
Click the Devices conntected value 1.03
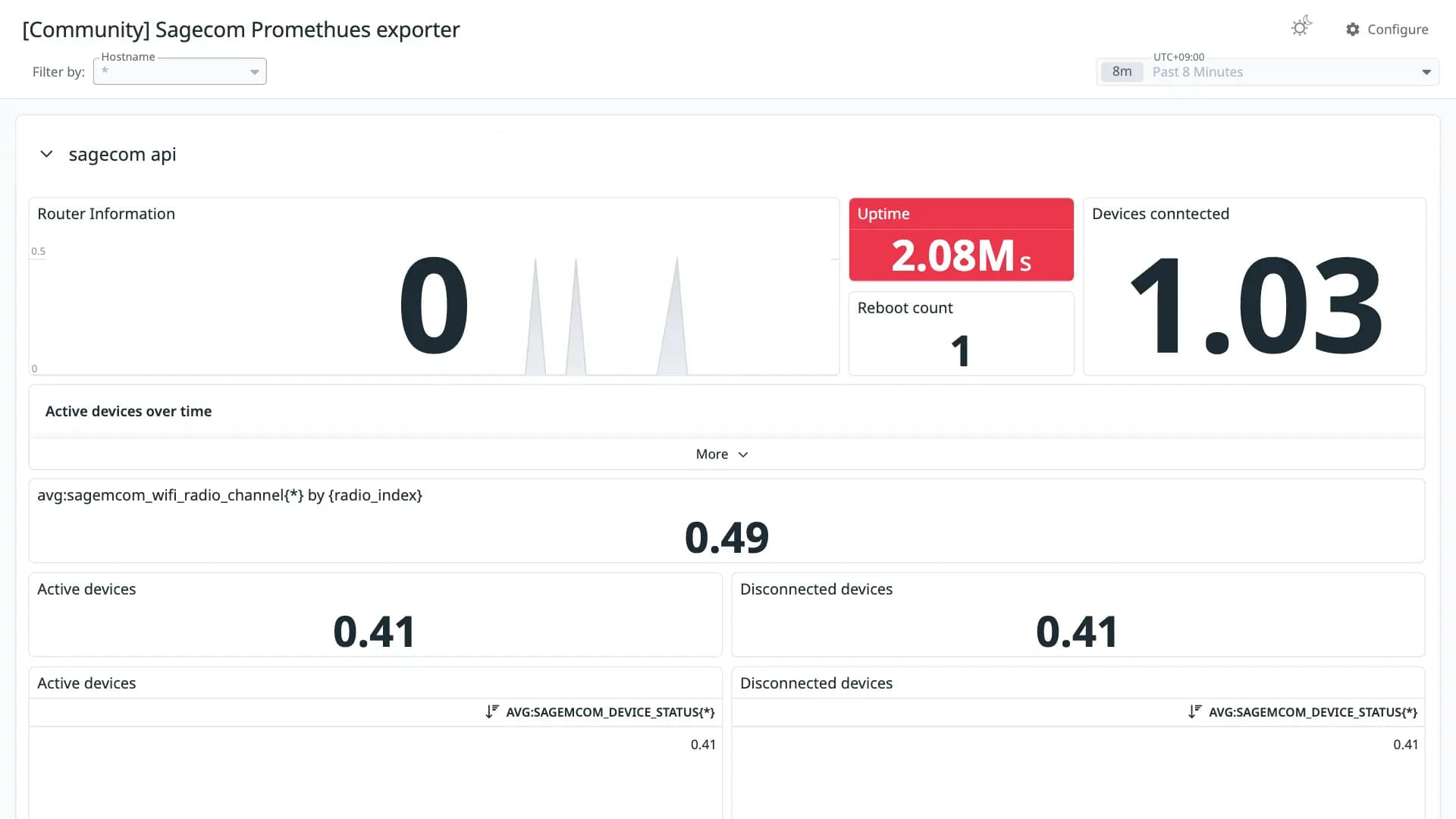1255,306
